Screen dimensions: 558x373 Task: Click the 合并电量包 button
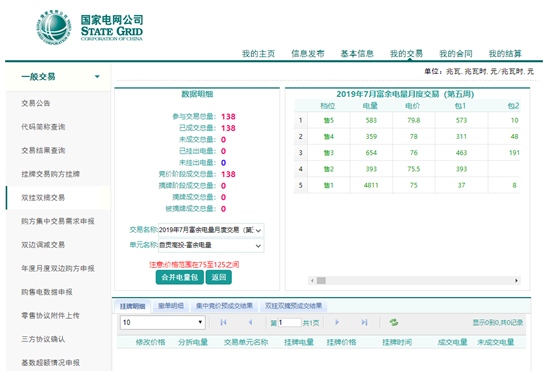180,277
